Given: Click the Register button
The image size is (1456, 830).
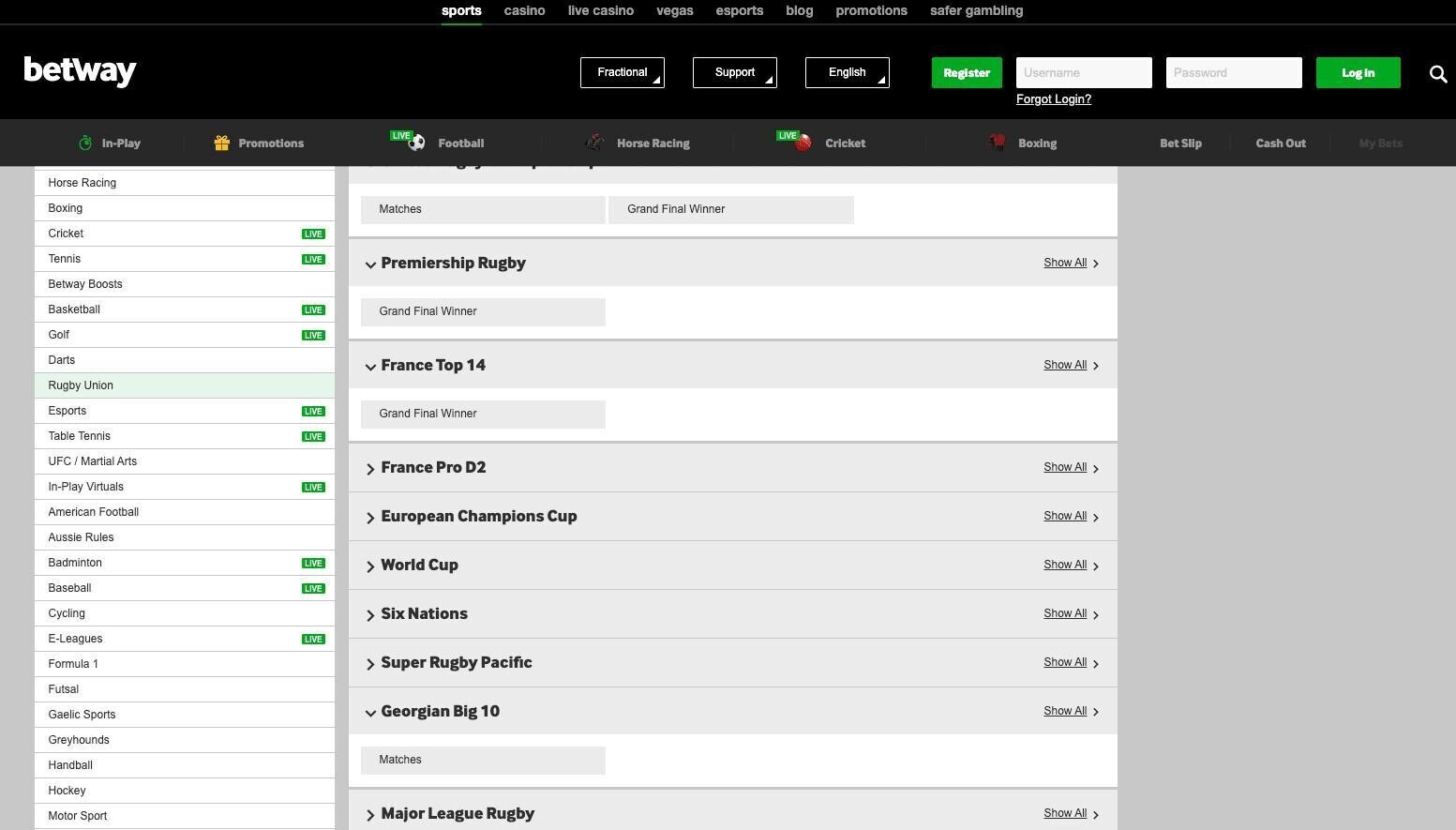Looking at the screenshot, I should pos(967,72).
